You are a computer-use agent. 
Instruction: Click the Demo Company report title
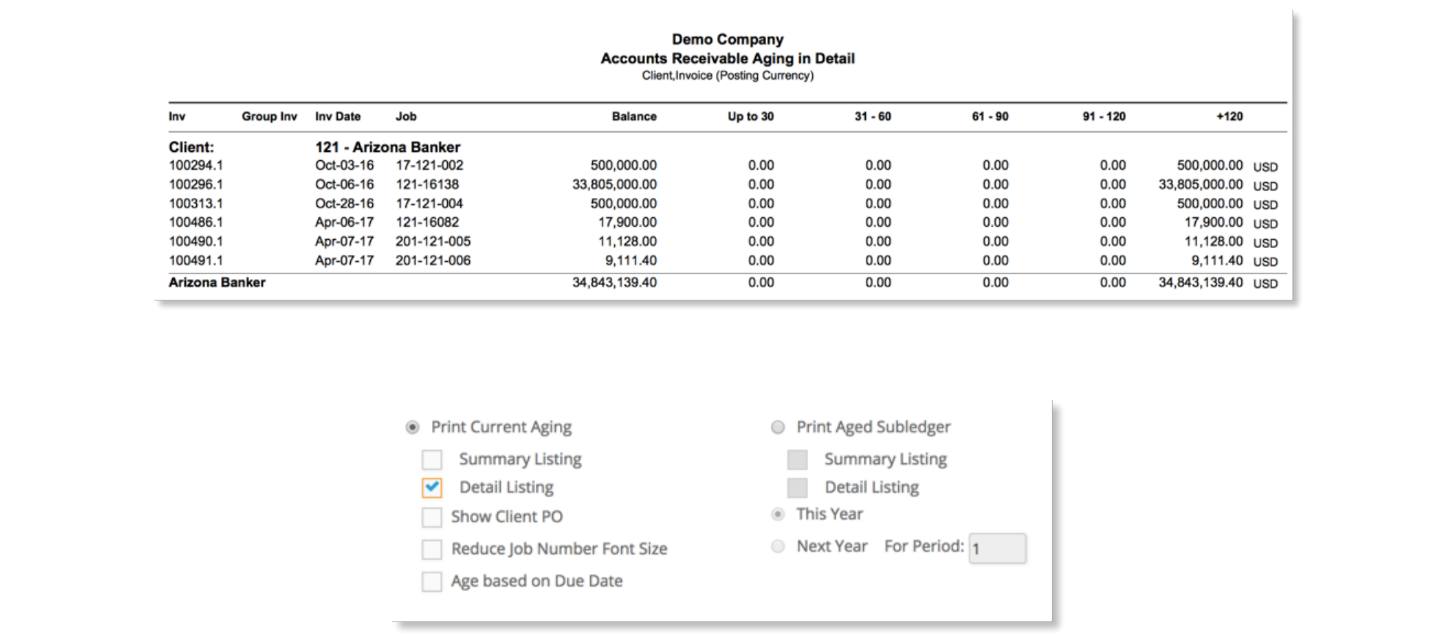727,40
